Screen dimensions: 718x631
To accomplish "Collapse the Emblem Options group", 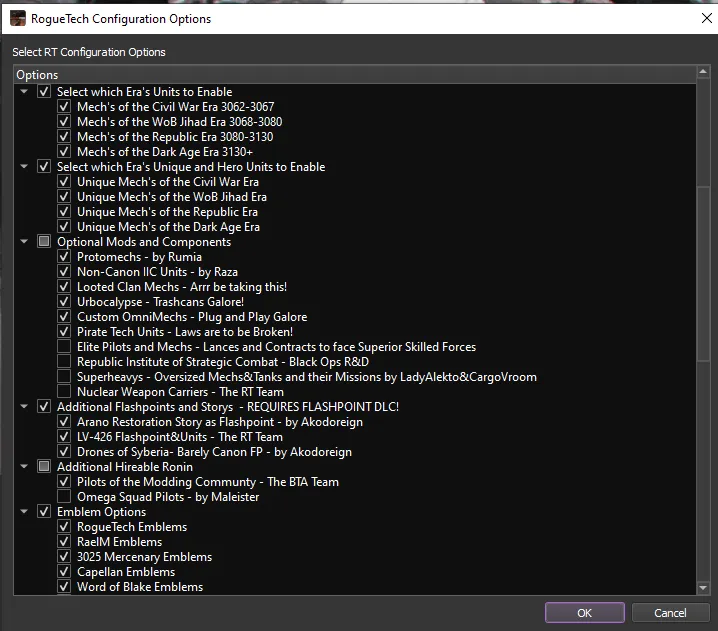I will point(24,511).
